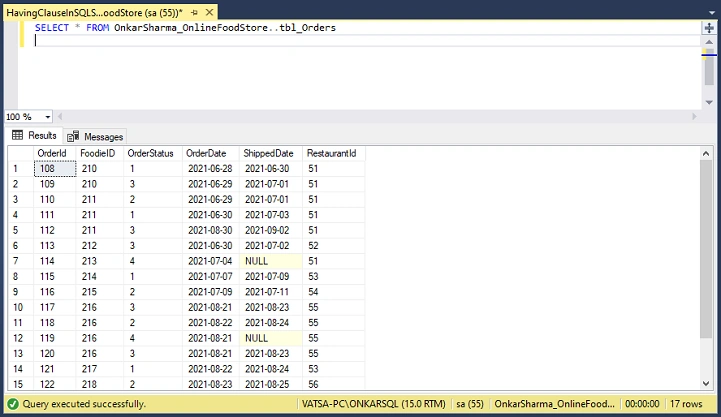Select the ShippedDate column header

[270, 153]
